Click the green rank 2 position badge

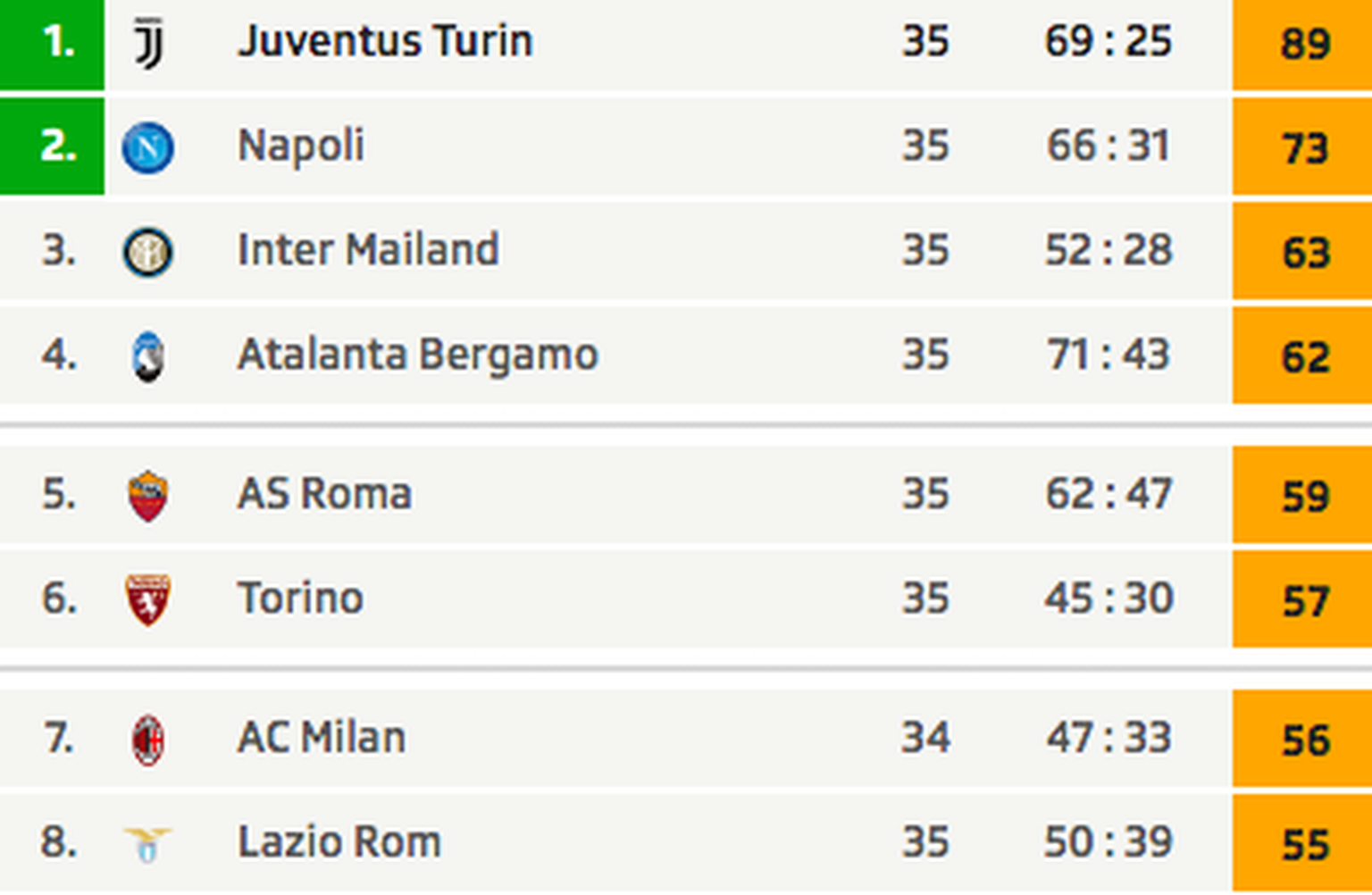(x=53, y=146)
